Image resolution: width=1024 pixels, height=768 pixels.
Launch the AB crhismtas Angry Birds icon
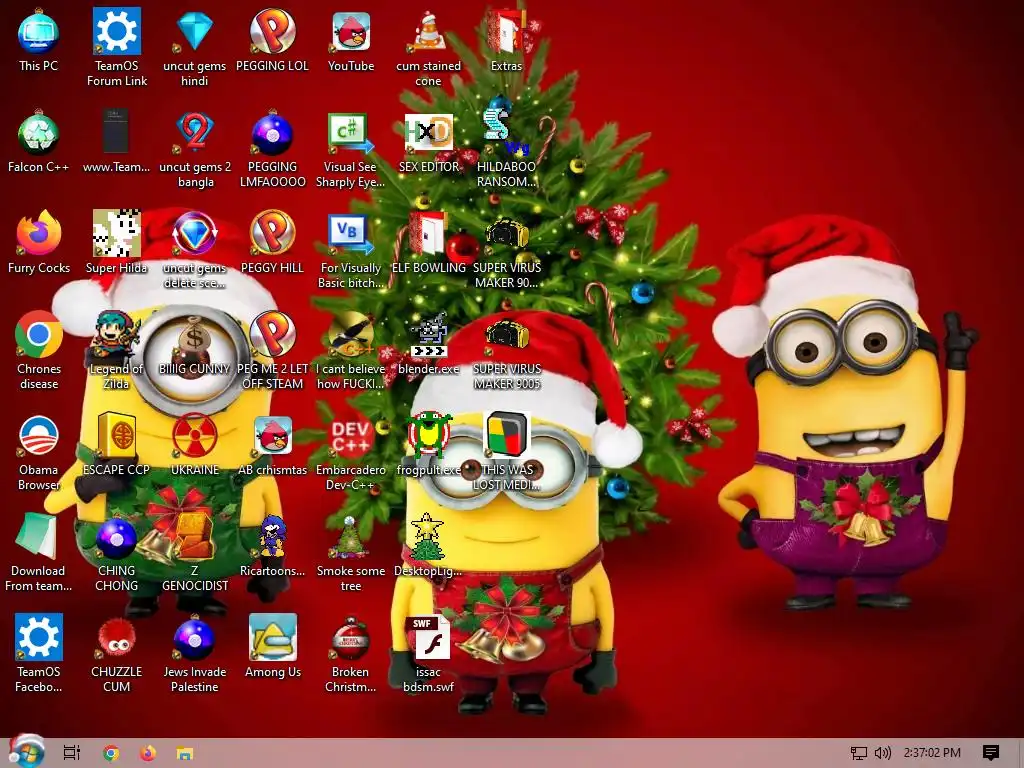(272, 445)
